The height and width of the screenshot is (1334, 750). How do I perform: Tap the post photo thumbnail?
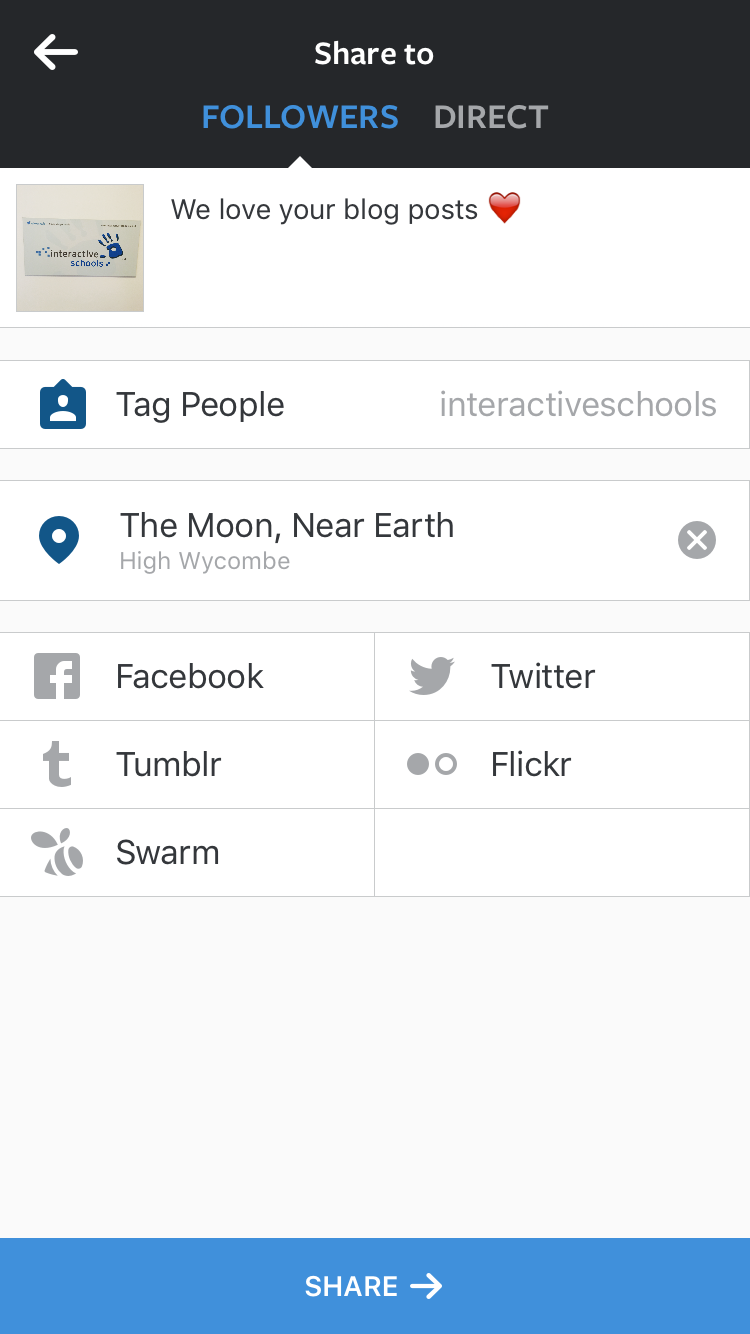pos(80,248)
